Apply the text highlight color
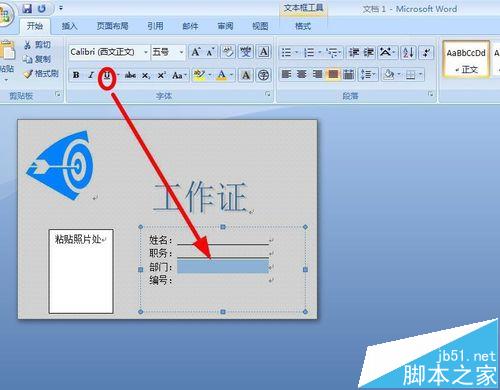Viewport: 500px width, 390px height. [199, 75]
